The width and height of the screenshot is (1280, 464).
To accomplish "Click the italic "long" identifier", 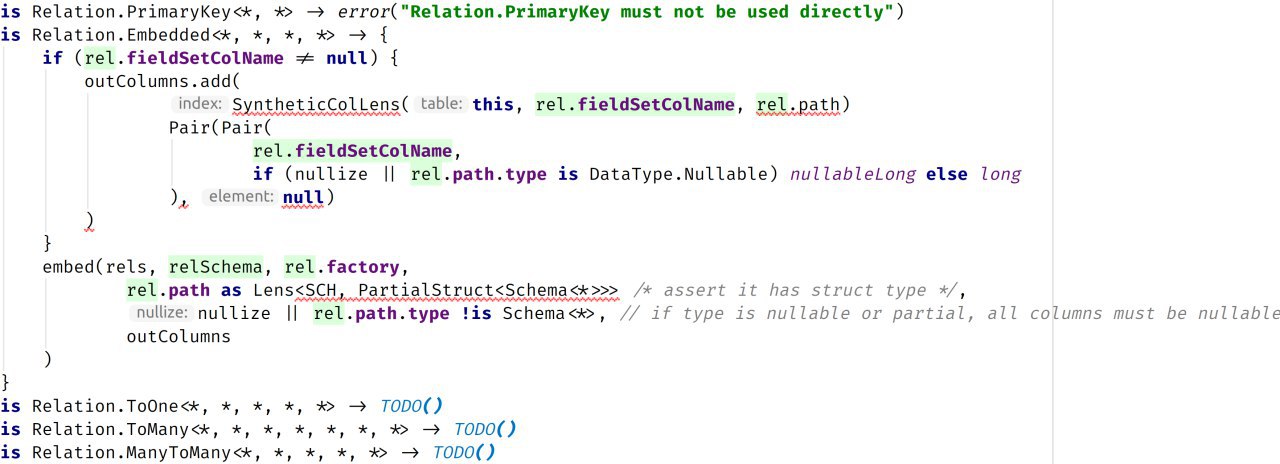I will 1000,174.
